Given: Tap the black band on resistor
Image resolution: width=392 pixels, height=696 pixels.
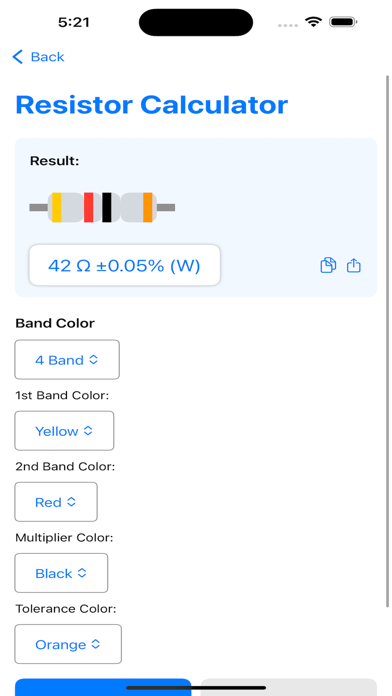Looking at the screenshot, I should (x=107, y=207).
